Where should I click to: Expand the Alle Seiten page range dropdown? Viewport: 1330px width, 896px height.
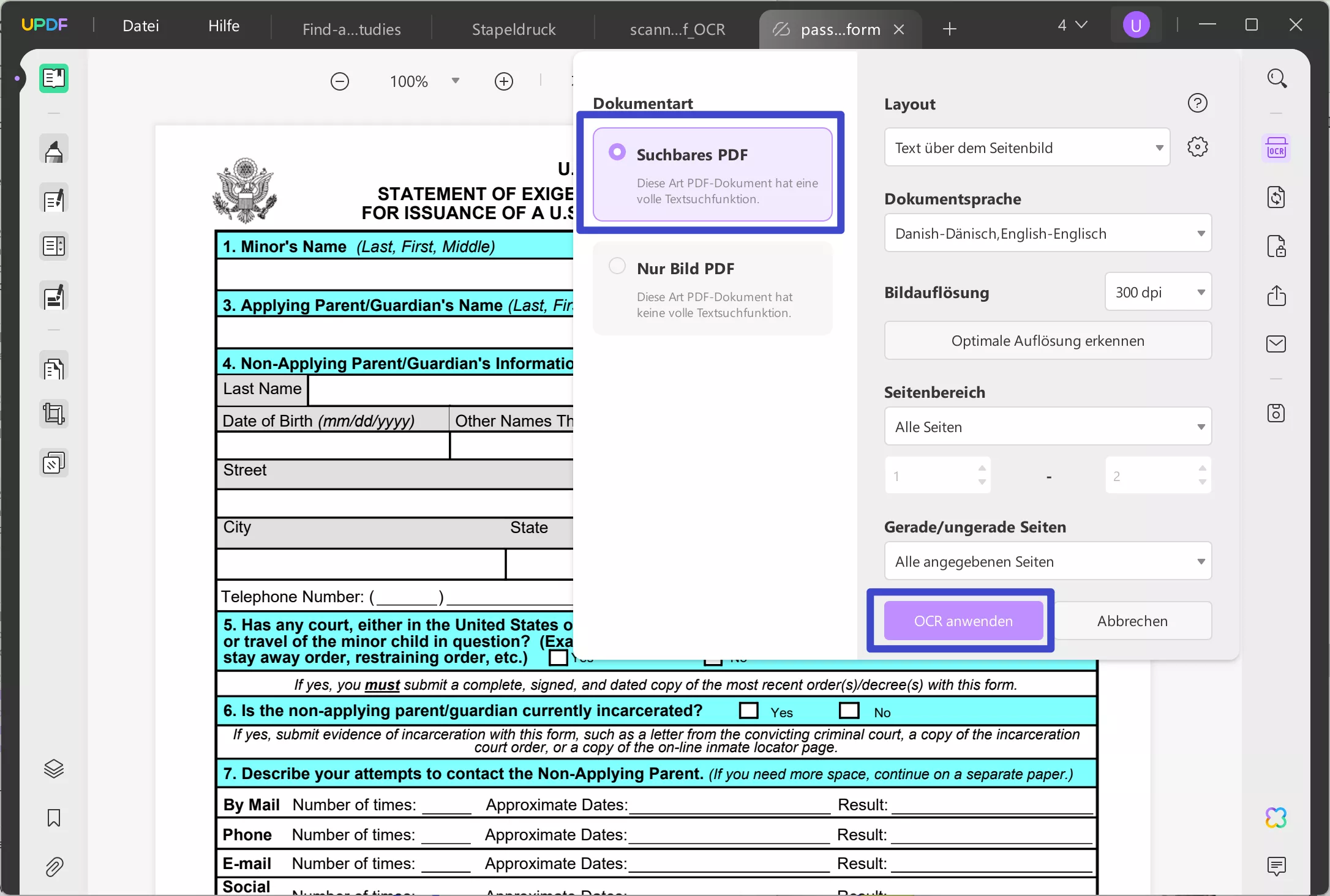1047,427
